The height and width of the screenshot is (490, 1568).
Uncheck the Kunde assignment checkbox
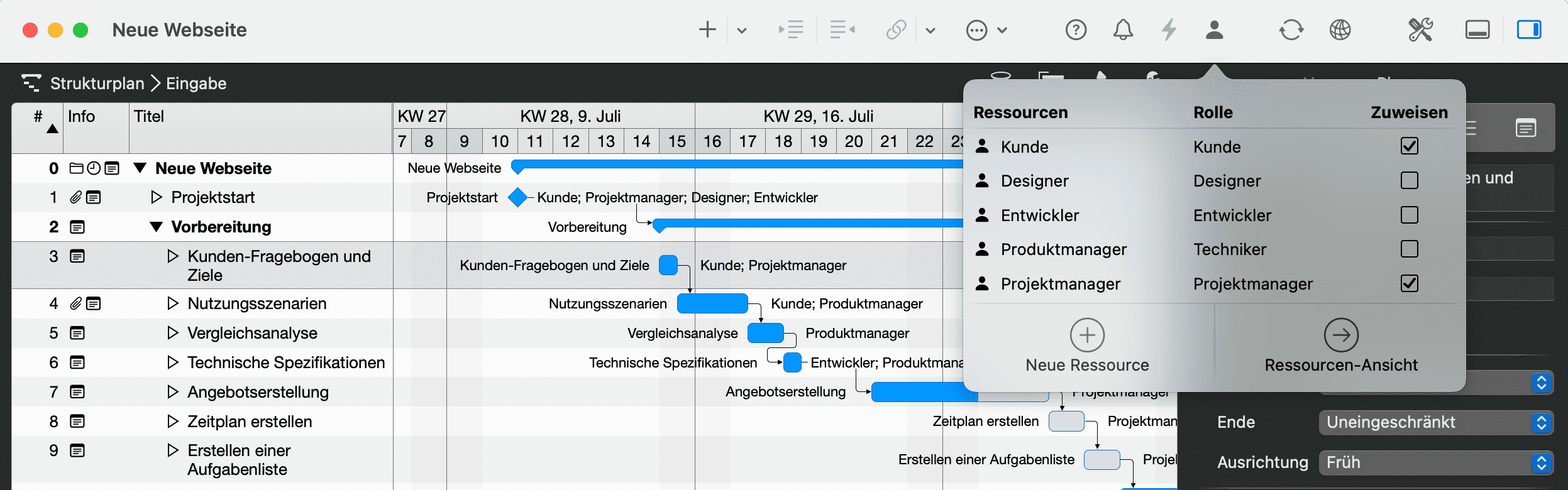tap(1409, 146)
